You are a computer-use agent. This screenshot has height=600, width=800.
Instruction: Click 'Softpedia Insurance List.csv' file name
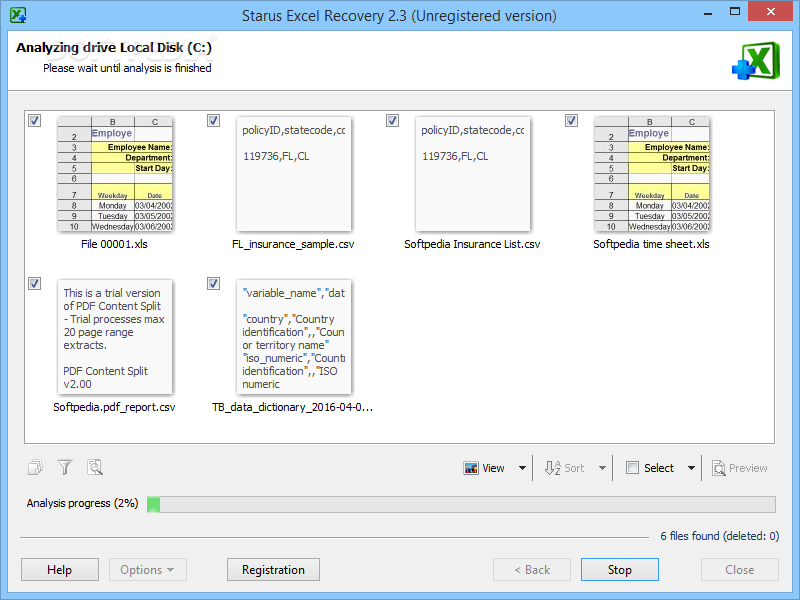472,244
